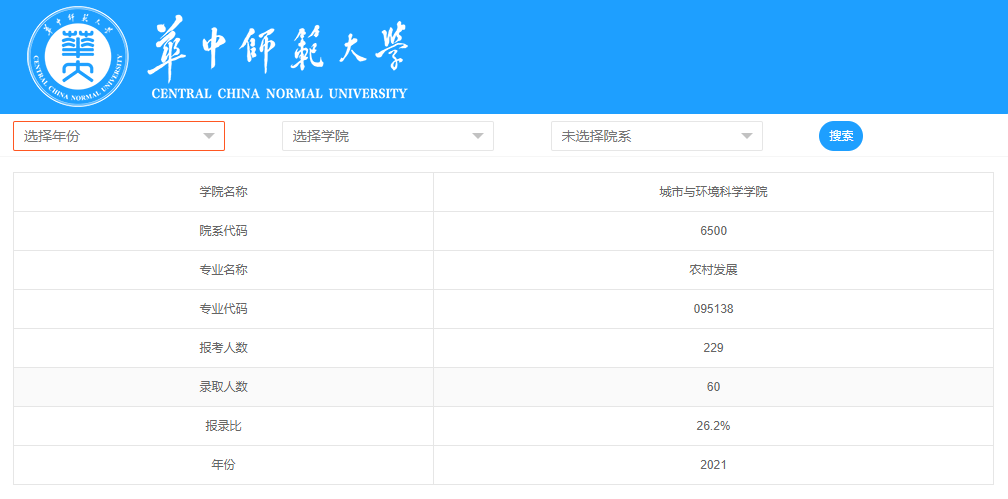Image resolution: width=1008 pixels, height=499 pixels.
Task: Select the 报录比 row label
Action: pos(223,426)
